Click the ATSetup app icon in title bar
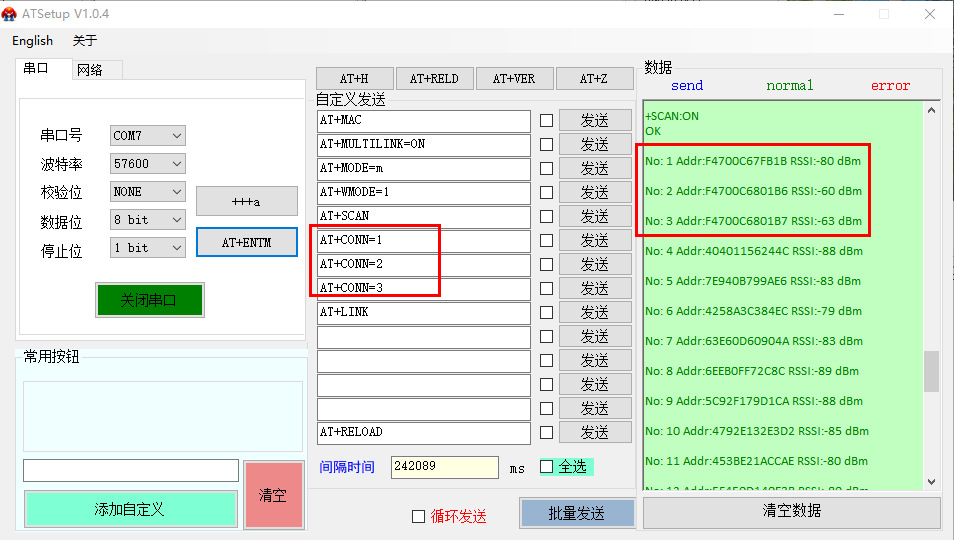The image size is (954, 540). (x=12, y=14)
